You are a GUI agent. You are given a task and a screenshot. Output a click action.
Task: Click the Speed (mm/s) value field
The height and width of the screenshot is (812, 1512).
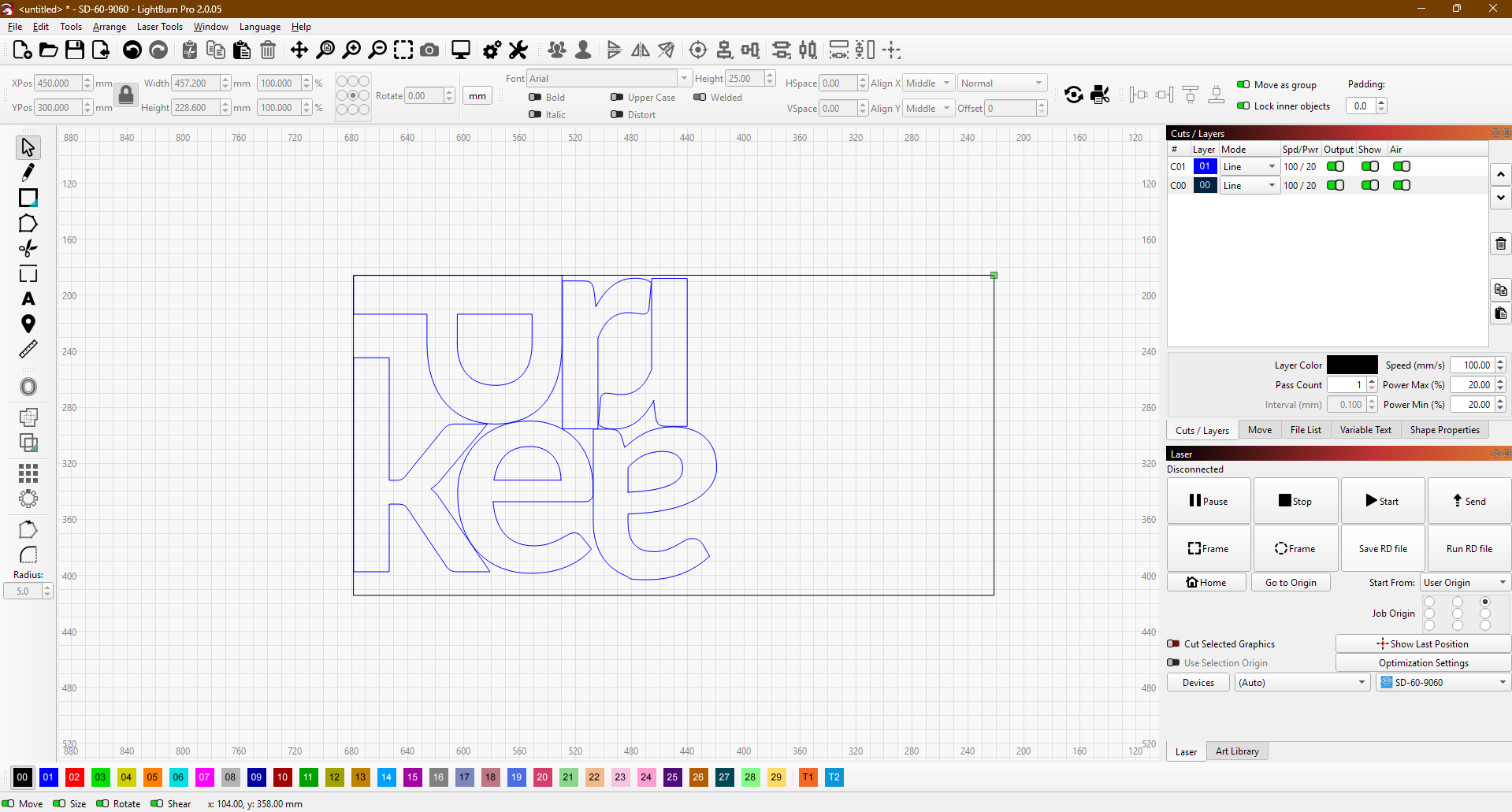(x=1473, y=365)
